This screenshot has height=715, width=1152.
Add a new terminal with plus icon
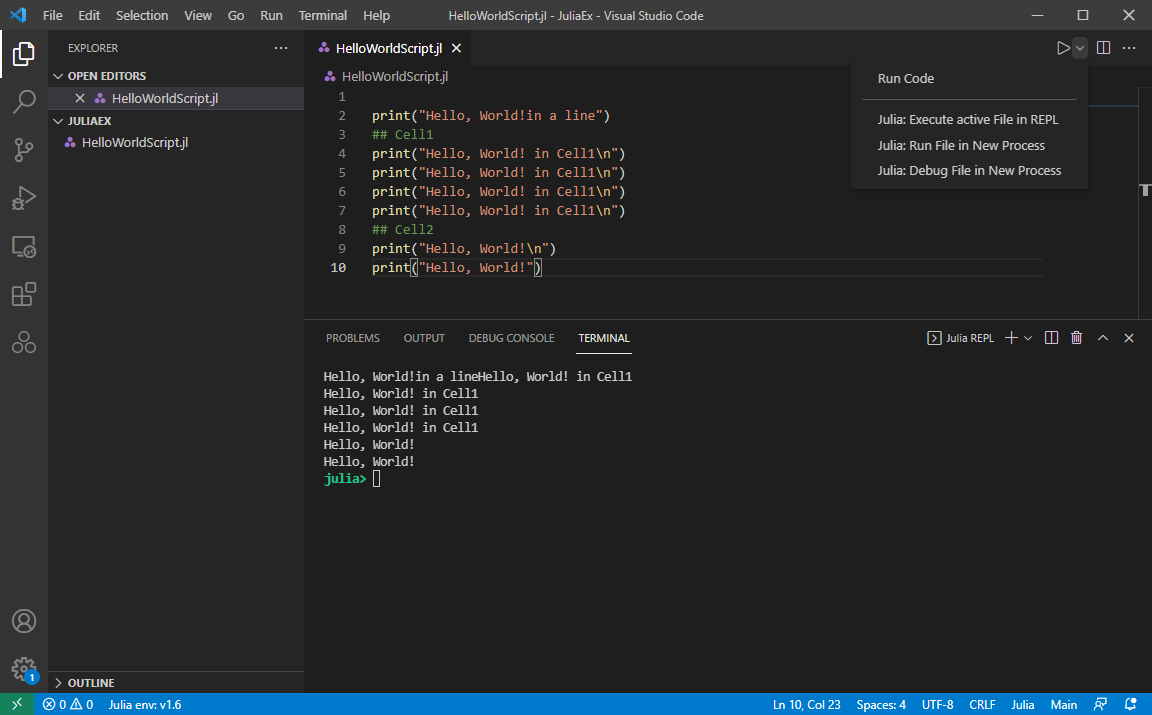click(1012, 338)
